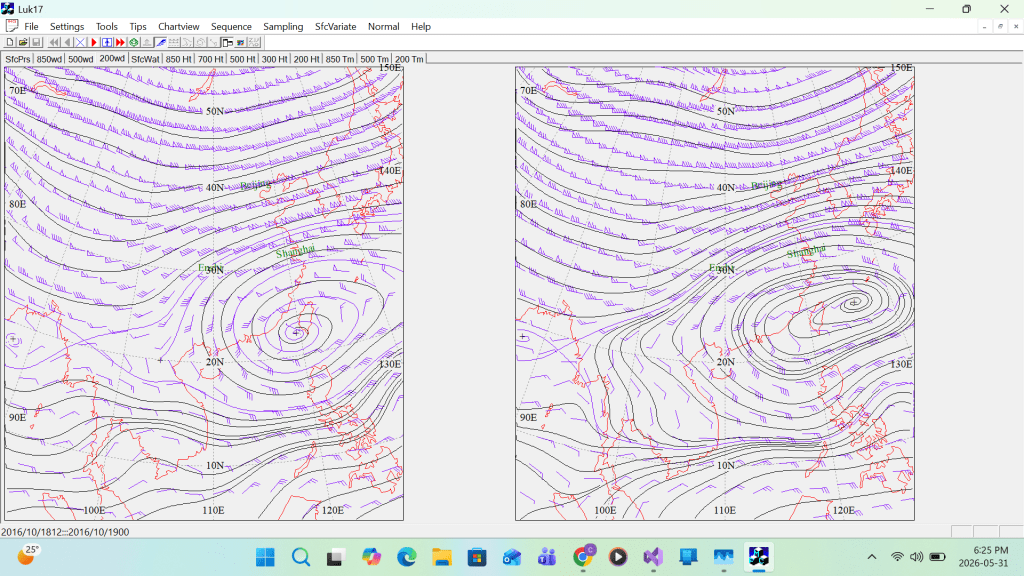Click the Save disk toolbar icon
This screenshot has width=1024, height=576.
click(x=36, y=42)
